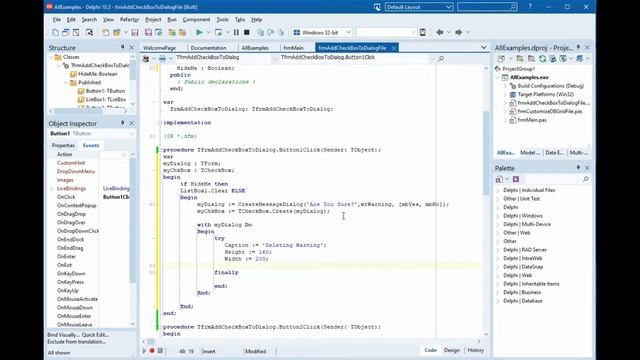Collapse the Published node in Structure tree
This screenshot has width=640, height=360.
[x=67, y=82]
